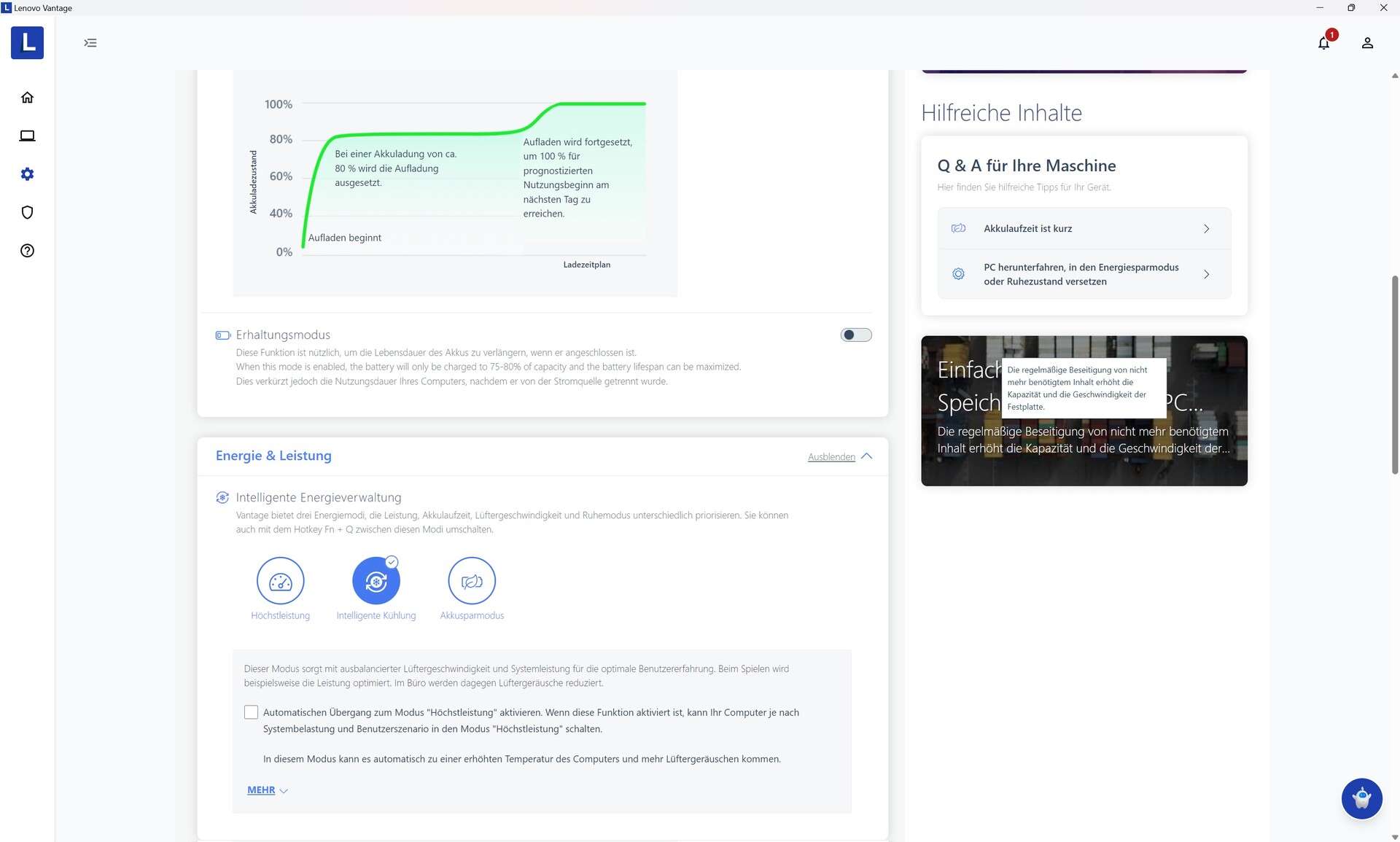Click the Lenovo L logo
Screen dimensions: 1400x842
coord(27,42)
